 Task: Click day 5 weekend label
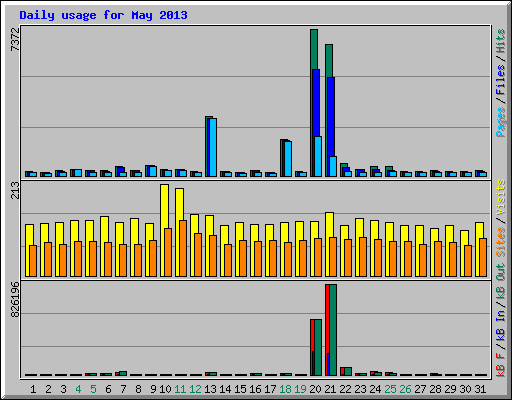[x=93, y=389]
